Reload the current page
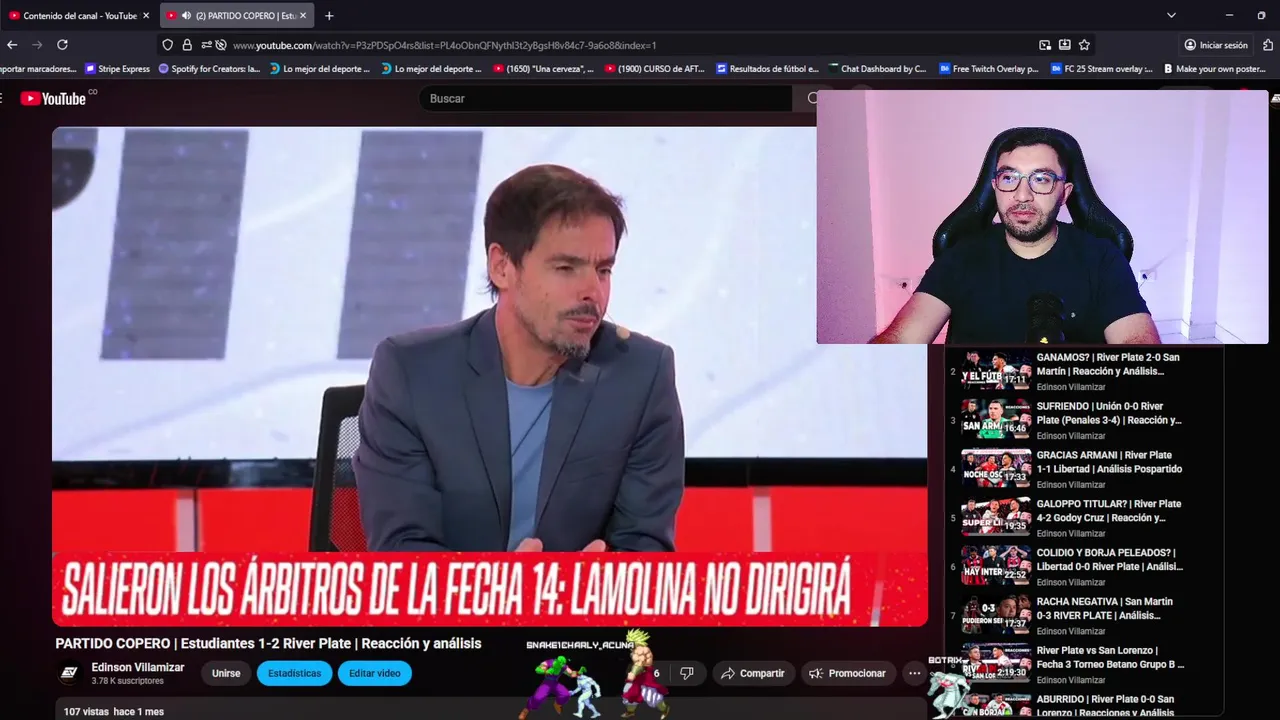1280x720 pixels. coord(62,45)
